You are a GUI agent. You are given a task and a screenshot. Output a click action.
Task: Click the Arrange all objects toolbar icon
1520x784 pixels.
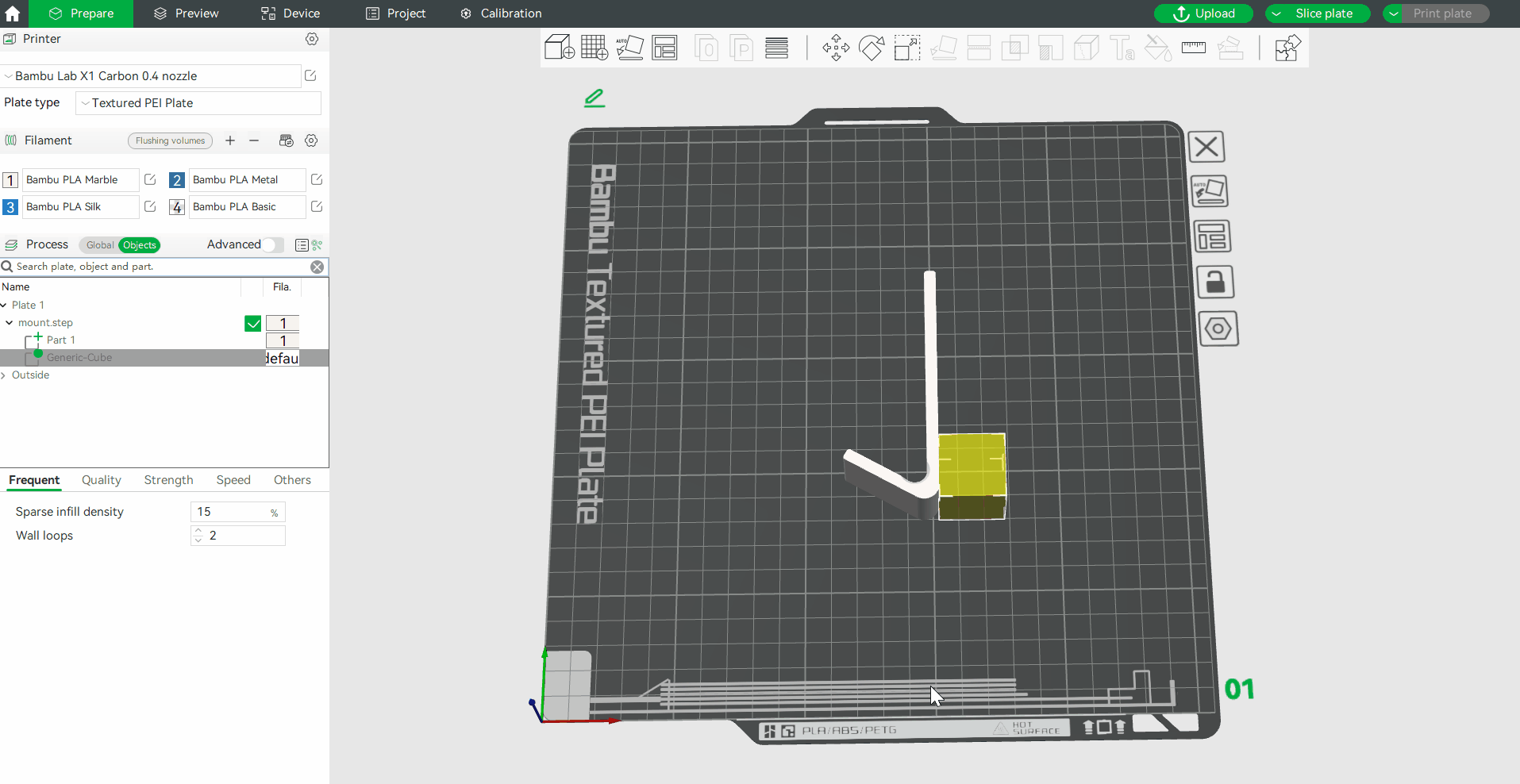point(665,48)
